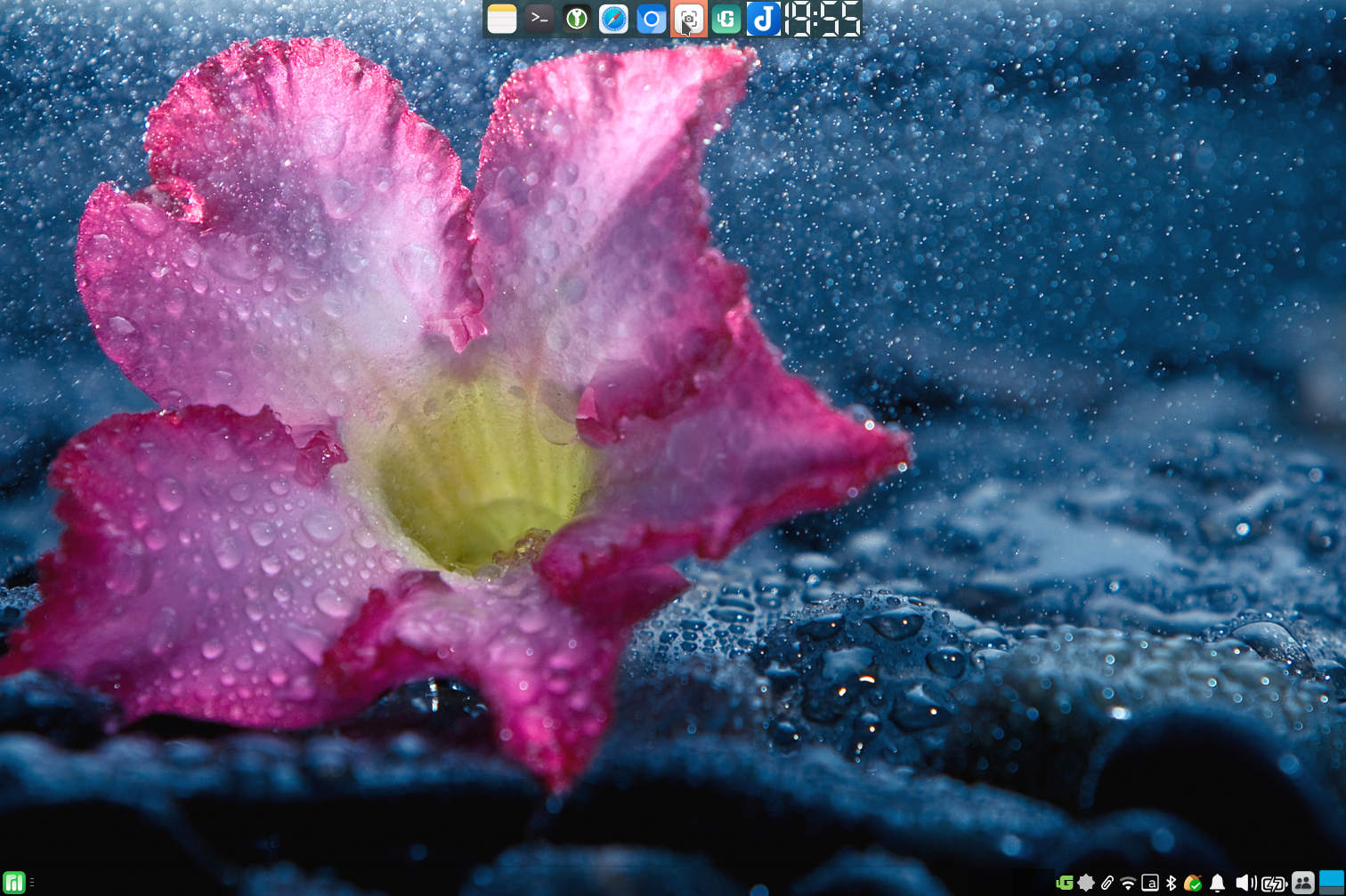Launch the screenshot capture tool
The image size is (1346, 896).
pos(688,19)
